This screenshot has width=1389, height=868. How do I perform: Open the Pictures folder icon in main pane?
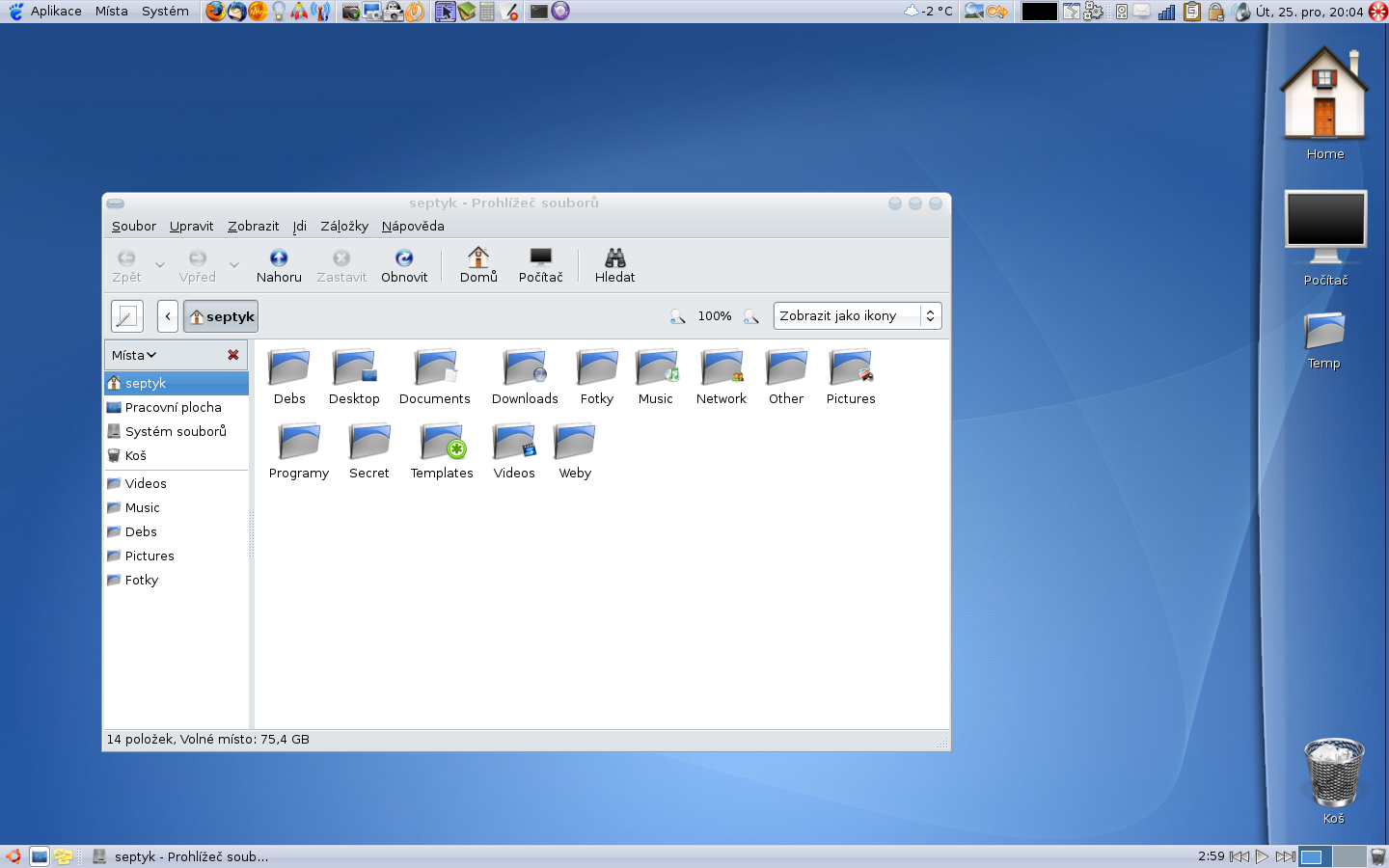click(851, 368)
